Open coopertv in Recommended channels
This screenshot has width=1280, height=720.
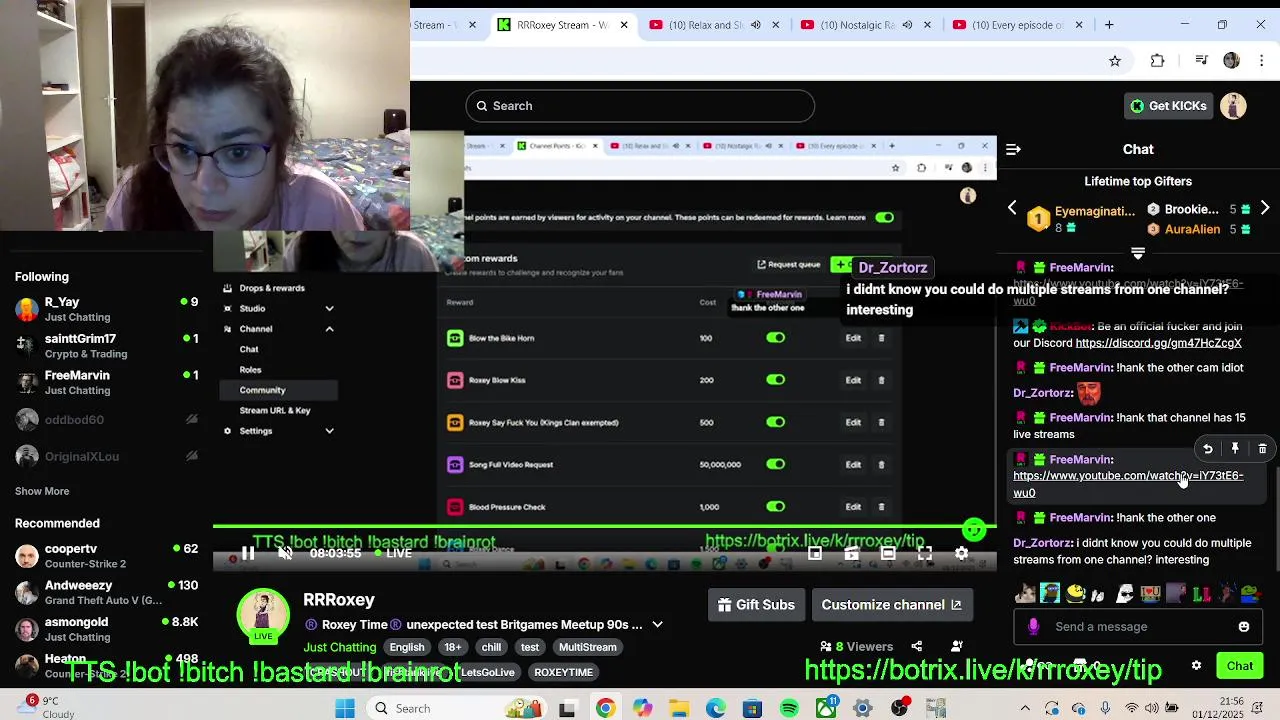coord(106,556)
